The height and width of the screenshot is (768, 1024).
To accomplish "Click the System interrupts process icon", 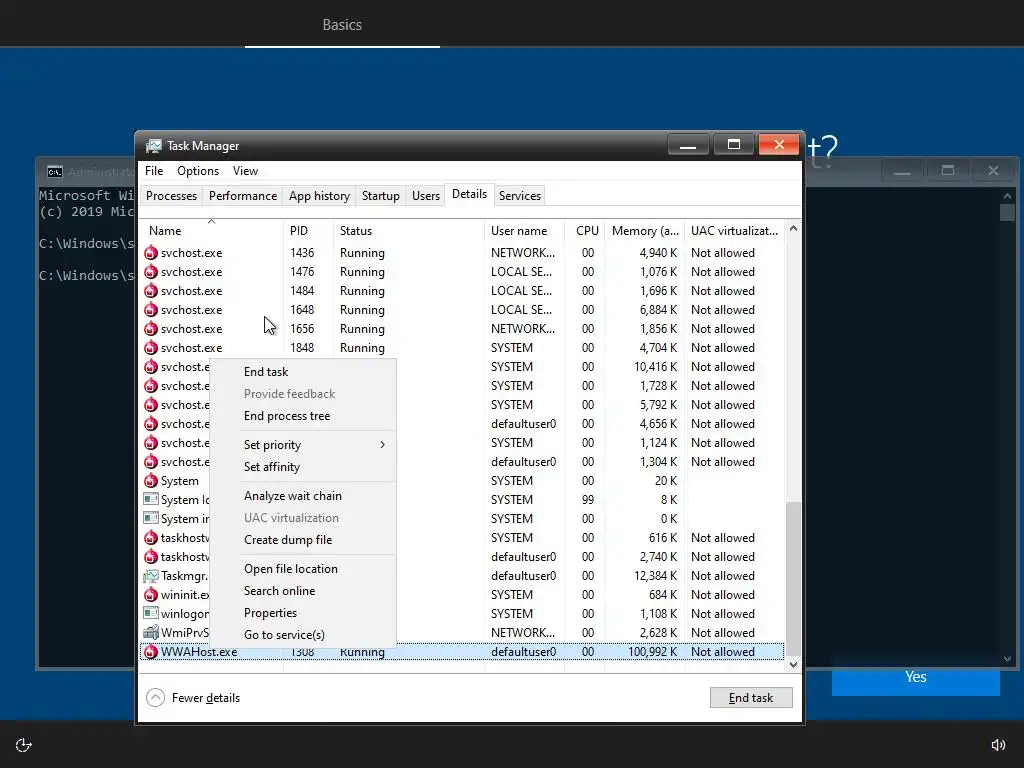I will click(x=151, y=519).
